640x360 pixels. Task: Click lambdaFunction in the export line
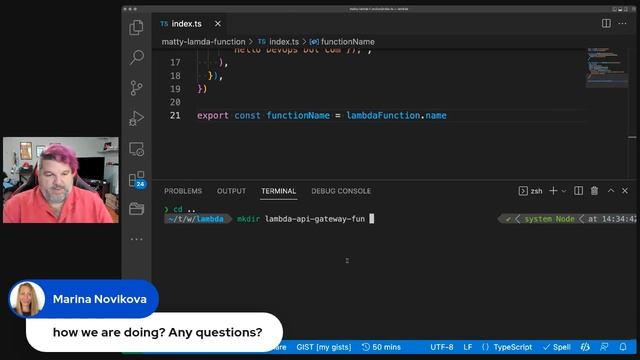coord(383,116)
